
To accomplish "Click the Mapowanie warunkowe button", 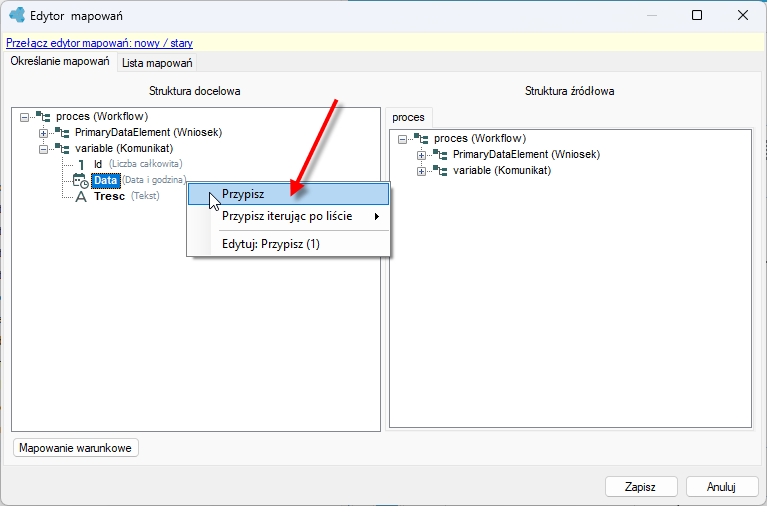I will point(75,448).
